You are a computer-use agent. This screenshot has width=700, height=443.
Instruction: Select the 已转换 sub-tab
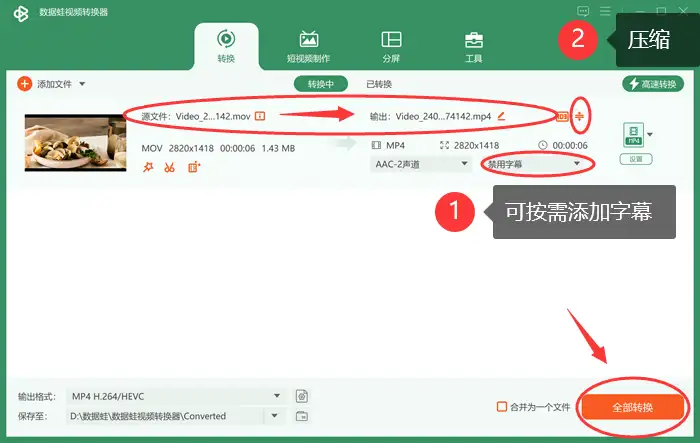[379, 84]
